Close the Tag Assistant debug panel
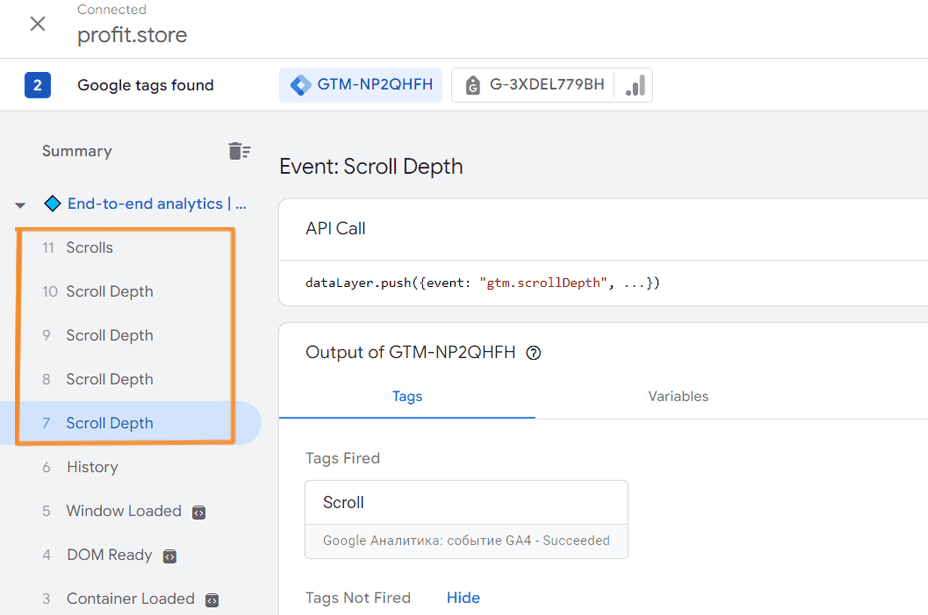 coord(38,24)
